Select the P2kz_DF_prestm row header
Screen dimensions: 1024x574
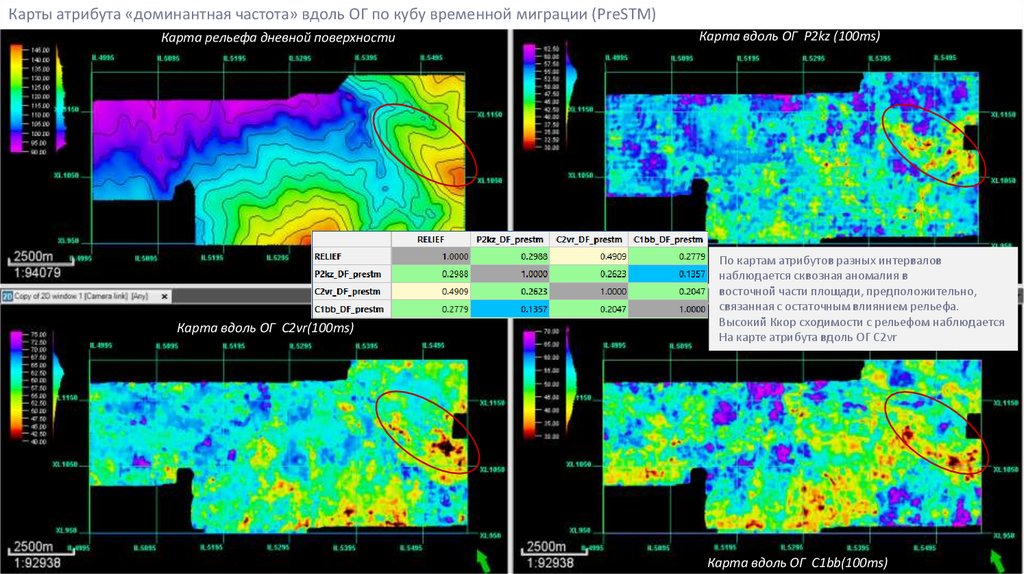[351, 274]
